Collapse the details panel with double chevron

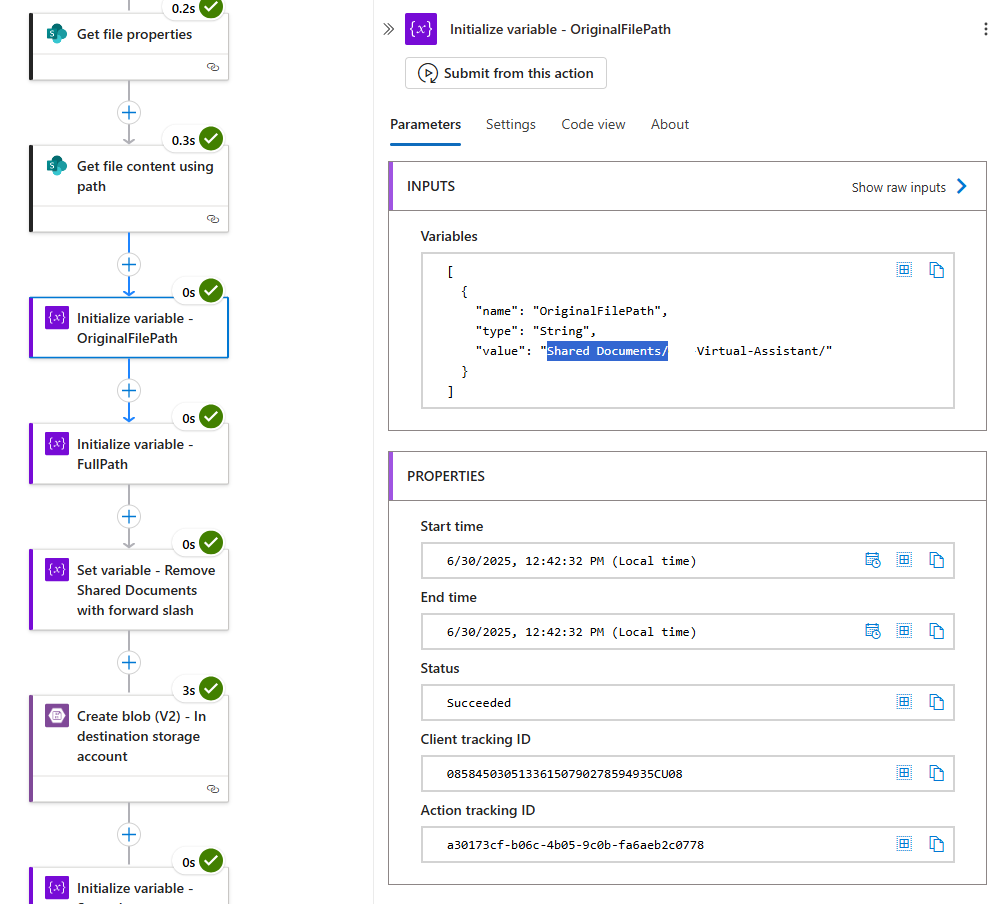(389, 29)
